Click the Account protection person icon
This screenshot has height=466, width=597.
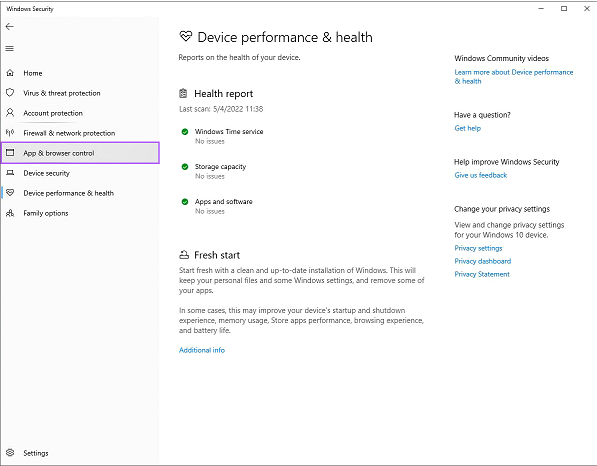(x=10, y=113)
